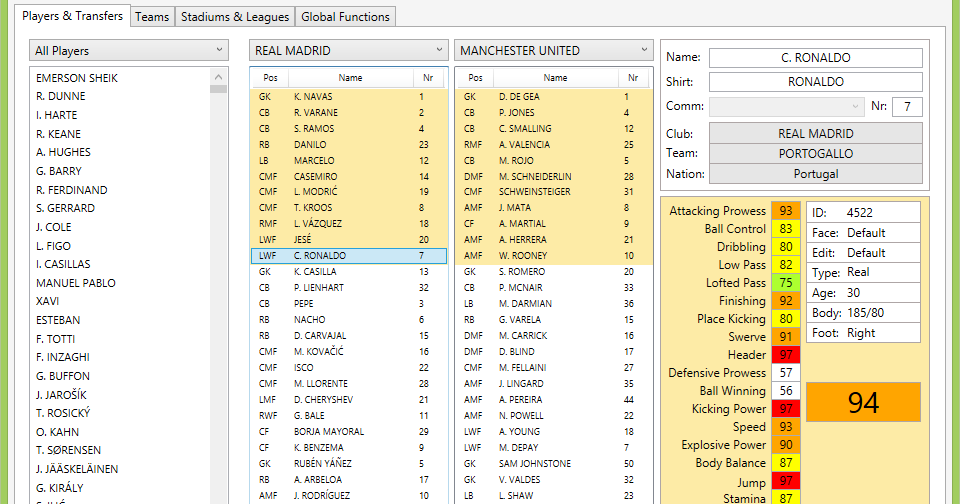
Task: Select D. DE GEA row in Manchester United
Action: [554, 96]
